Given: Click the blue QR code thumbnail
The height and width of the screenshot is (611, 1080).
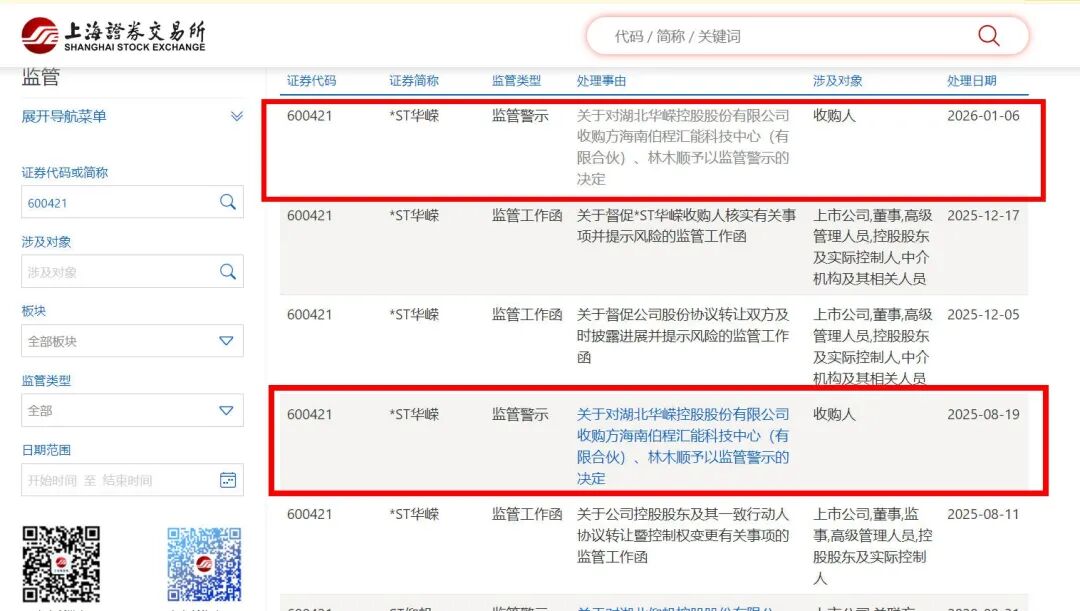Looking at the screenshot, I should (204, 565).
